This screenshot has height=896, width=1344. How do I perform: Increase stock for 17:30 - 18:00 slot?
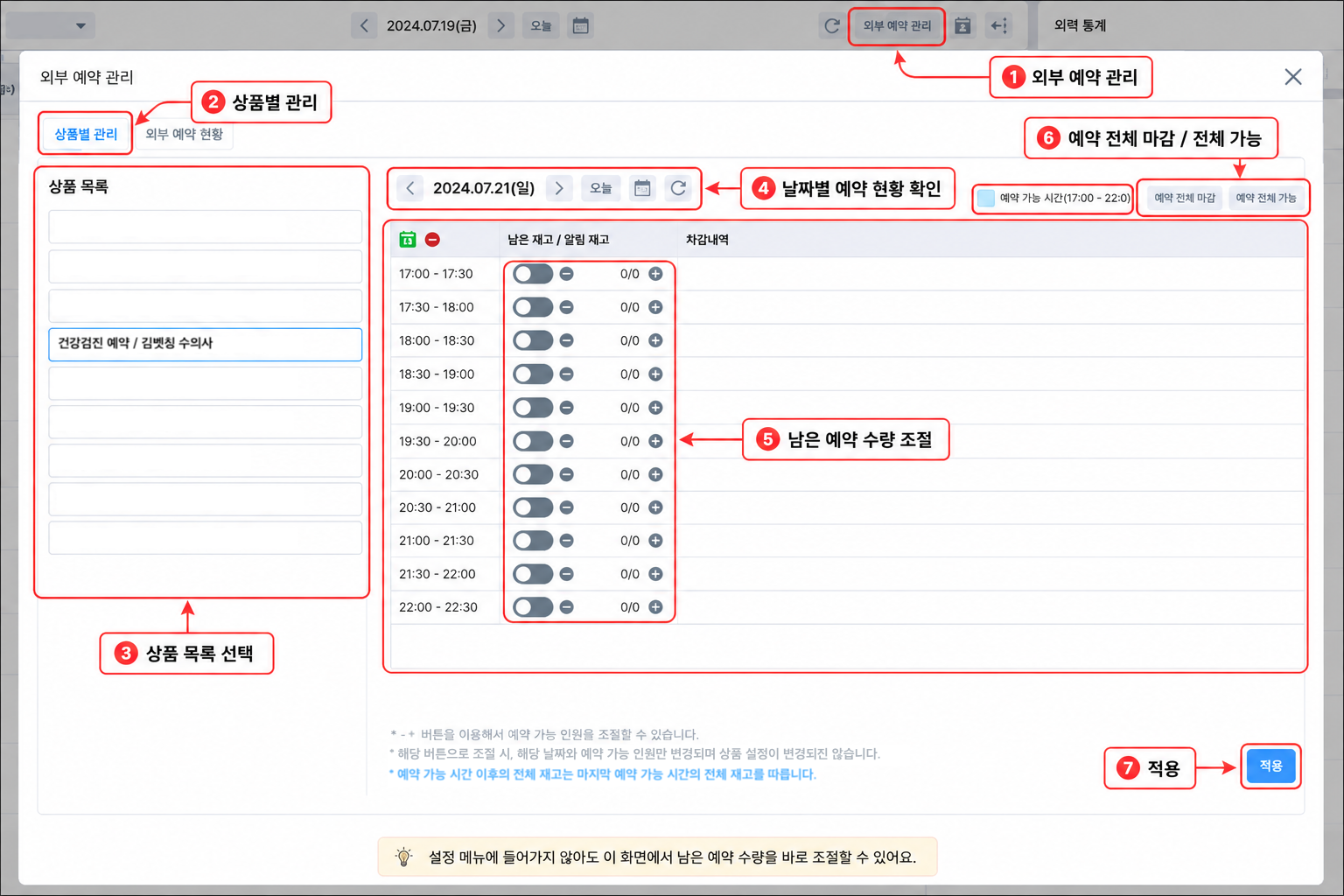pyautogui.click(x=655, y=307)
